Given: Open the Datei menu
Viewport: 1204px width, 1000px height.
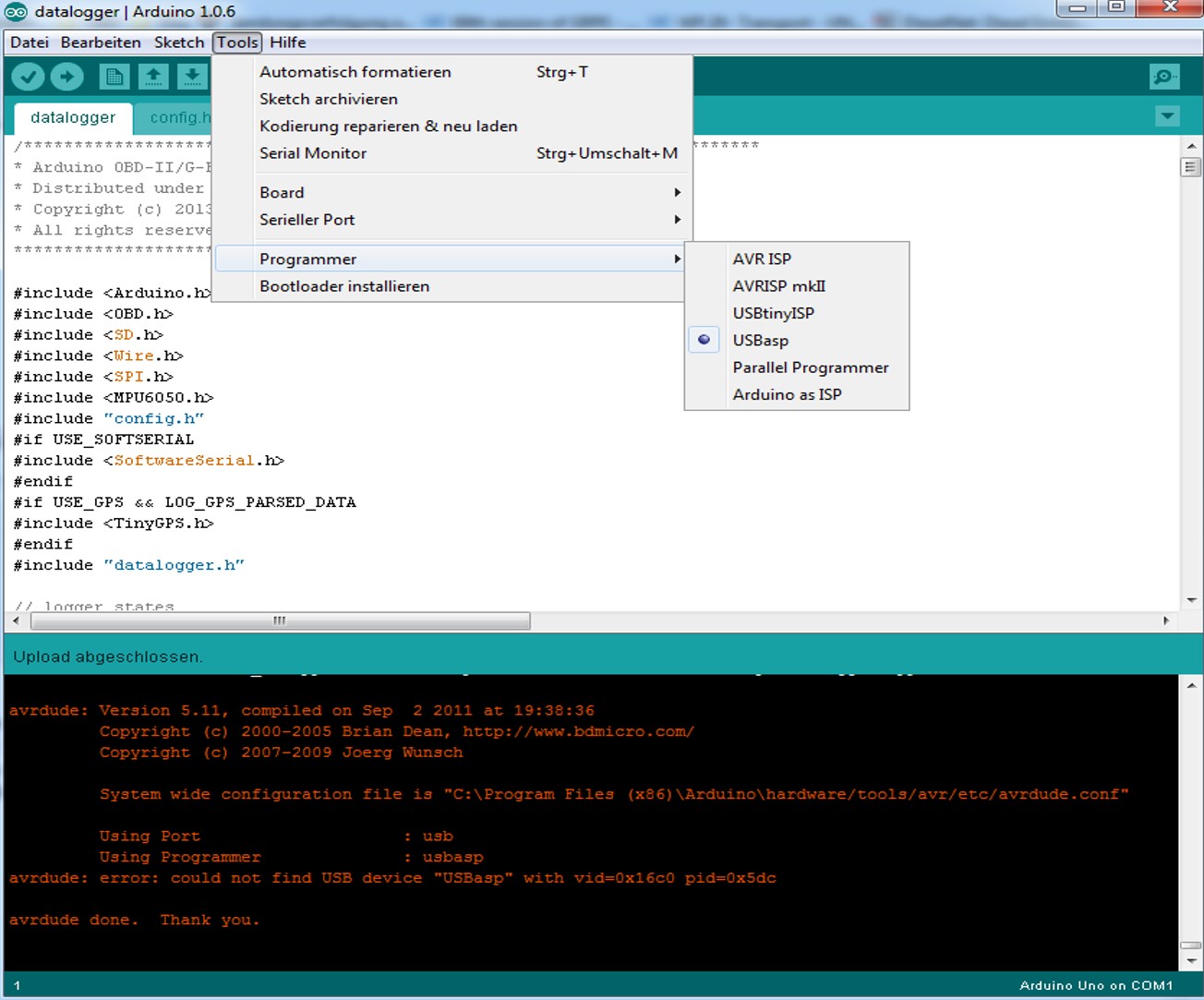Looking at the screenshot, I should [30, 42].
